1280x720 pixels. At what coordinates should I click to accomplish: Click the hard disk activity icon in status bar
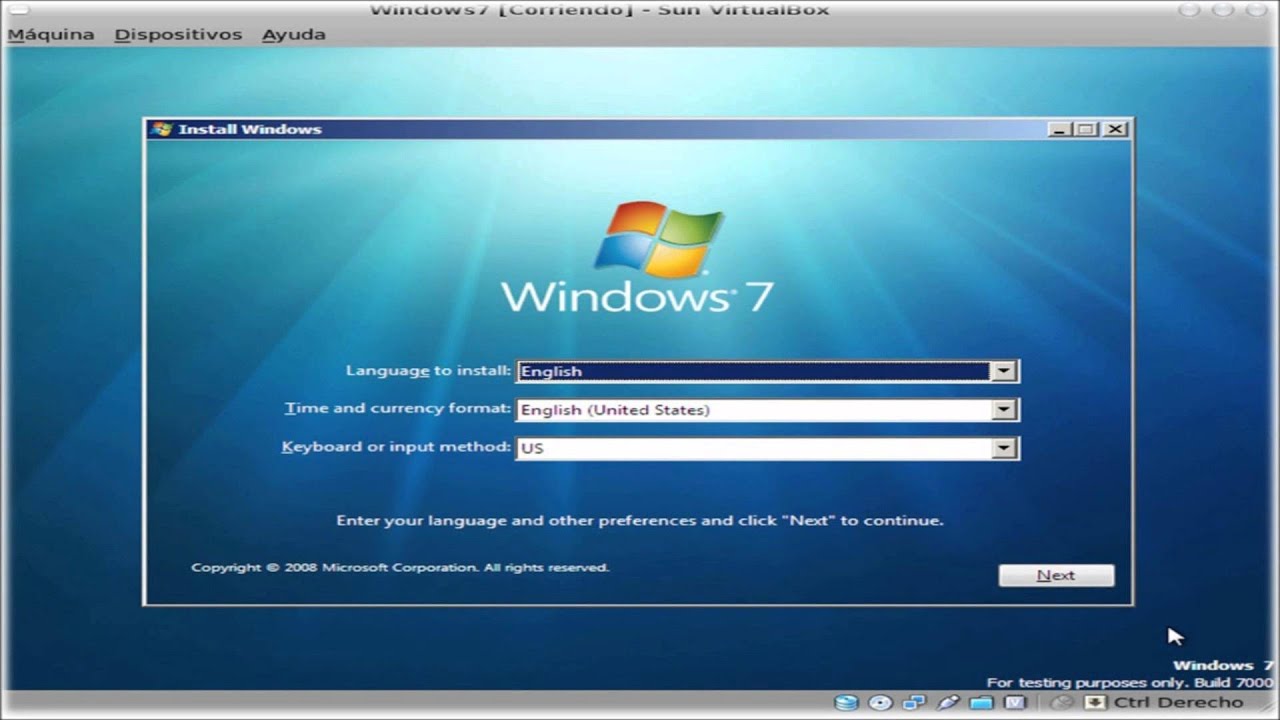coord(846,703)
